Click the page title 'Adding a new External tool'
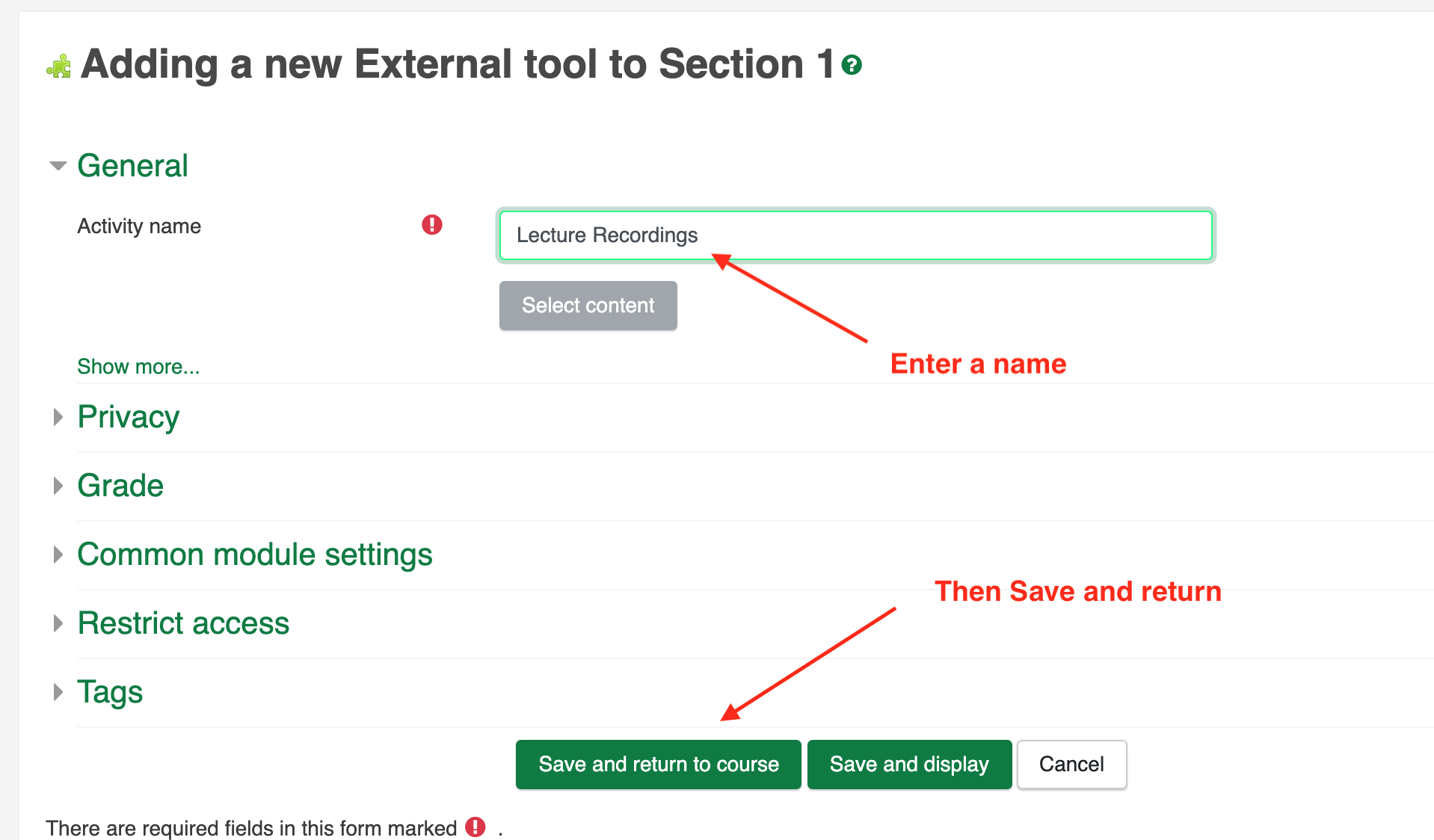This screenshot has width=1434, height=840. pyautogui.click(x=457, y=64)
